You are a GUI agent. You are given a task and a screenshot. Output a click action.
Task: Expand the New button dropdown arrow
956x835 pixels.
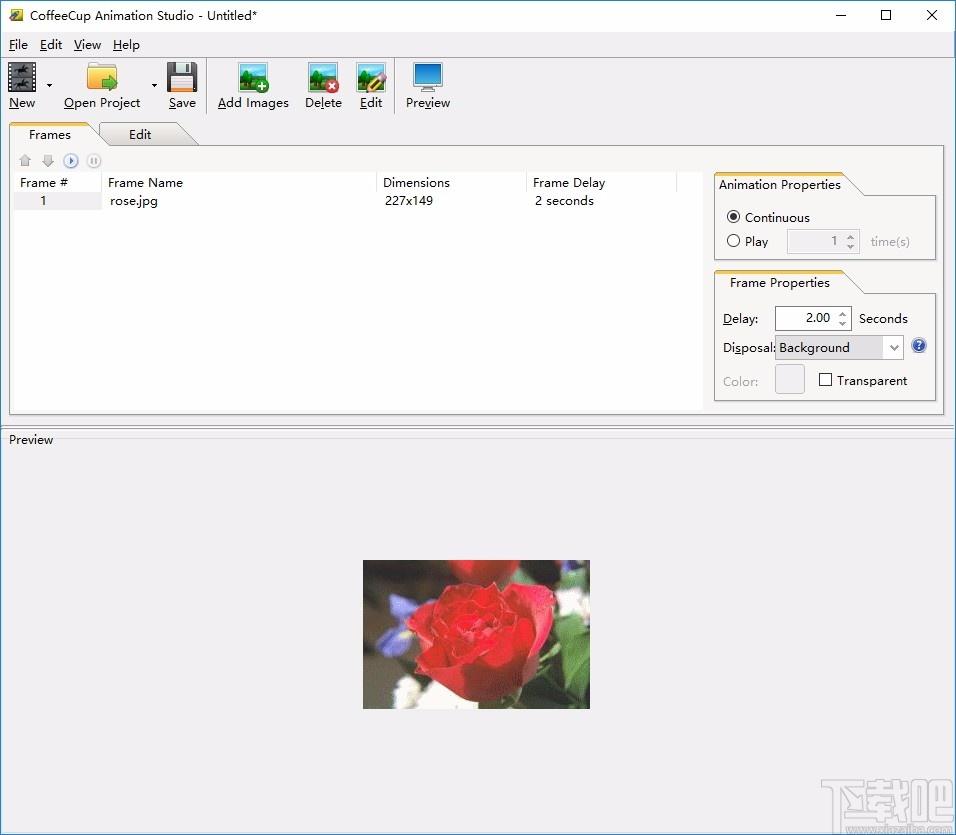point(49,85)
